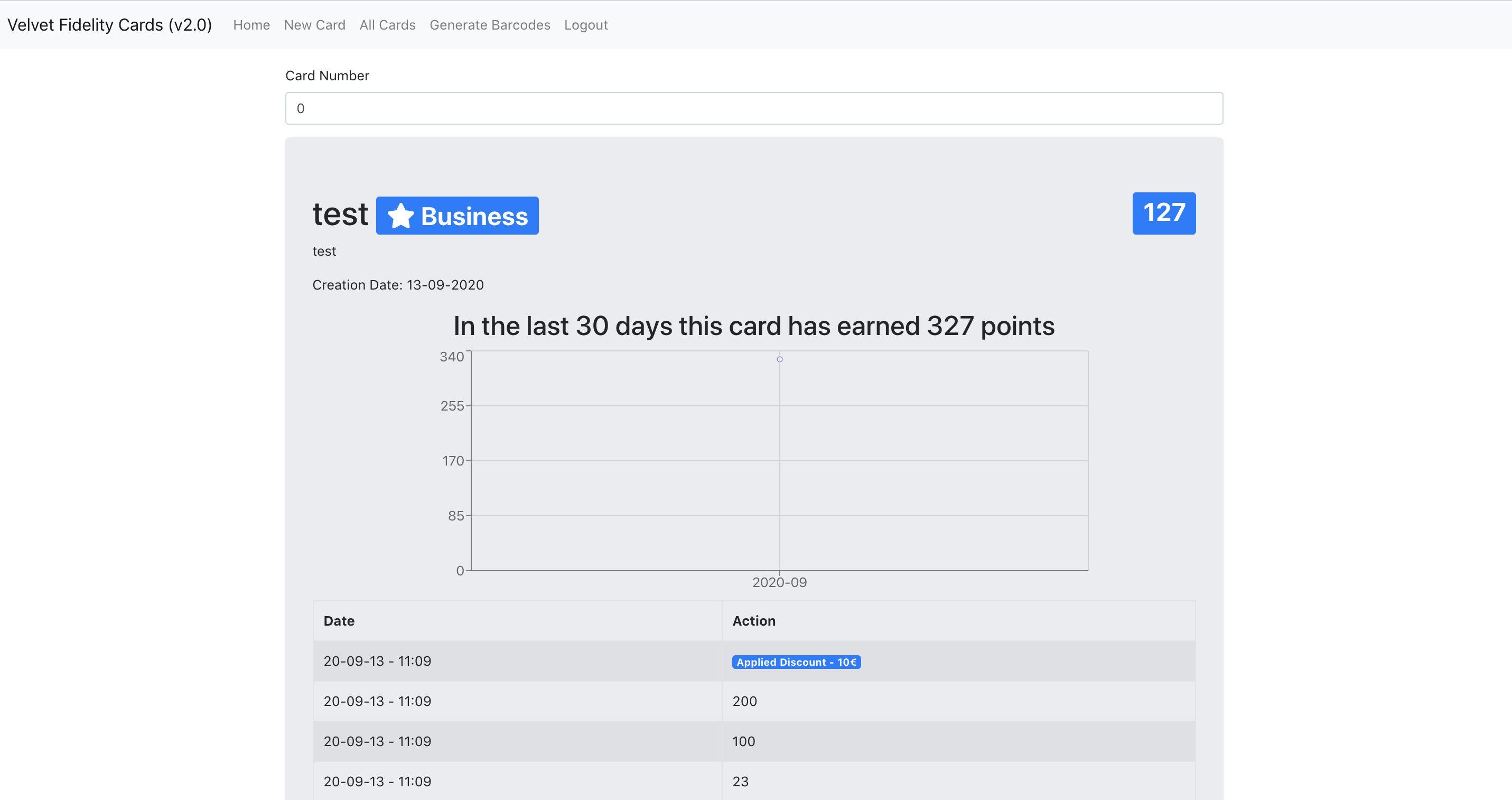Click the star icon in Business badge

400,216
